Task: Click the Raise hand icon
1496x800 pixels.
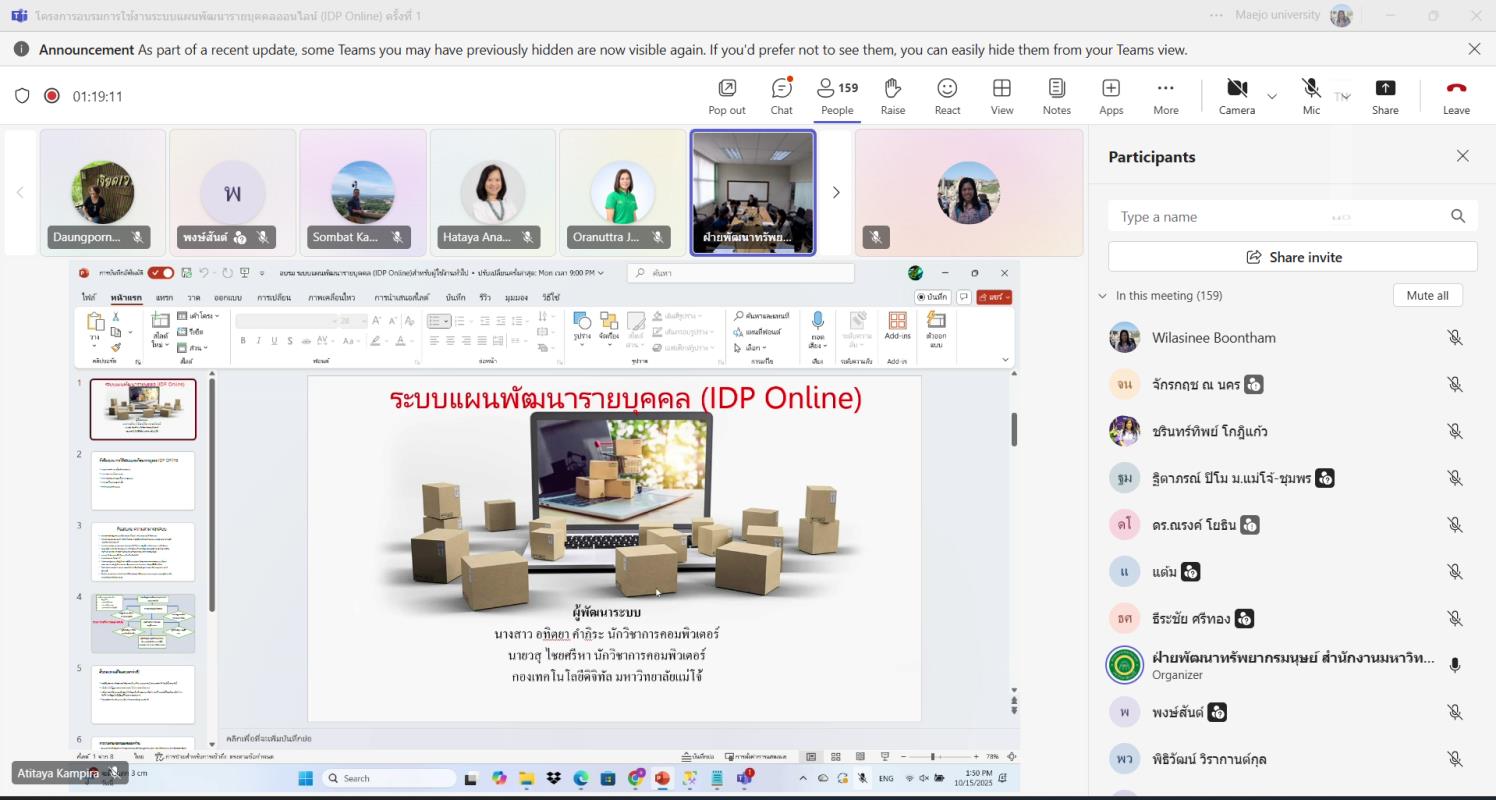Action: [x=892, y=96]
